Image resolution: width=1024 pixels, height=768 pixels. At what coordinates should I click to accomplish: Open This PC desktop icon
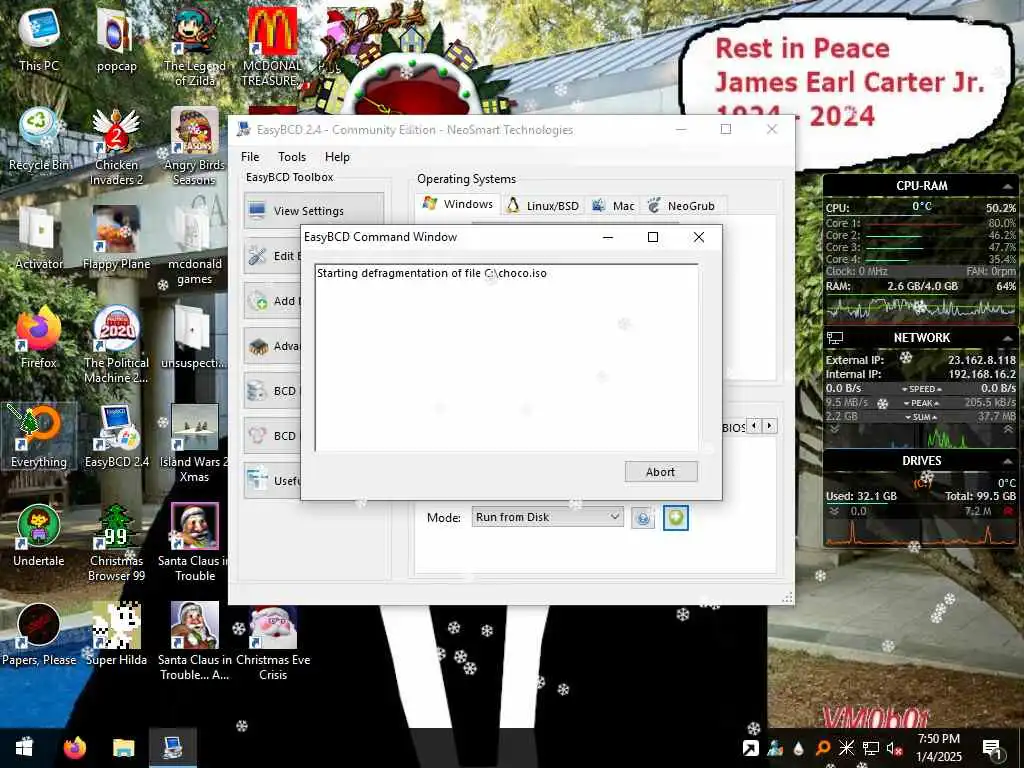[x=39, y=40]
